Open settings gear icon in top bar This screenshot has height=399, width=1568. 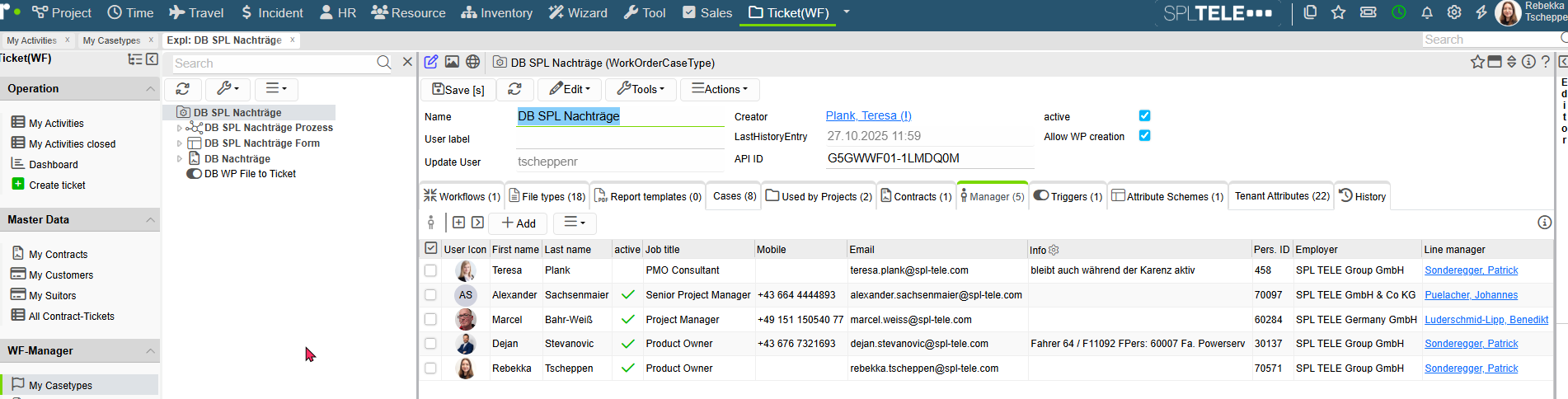[x=1454, y=12]
